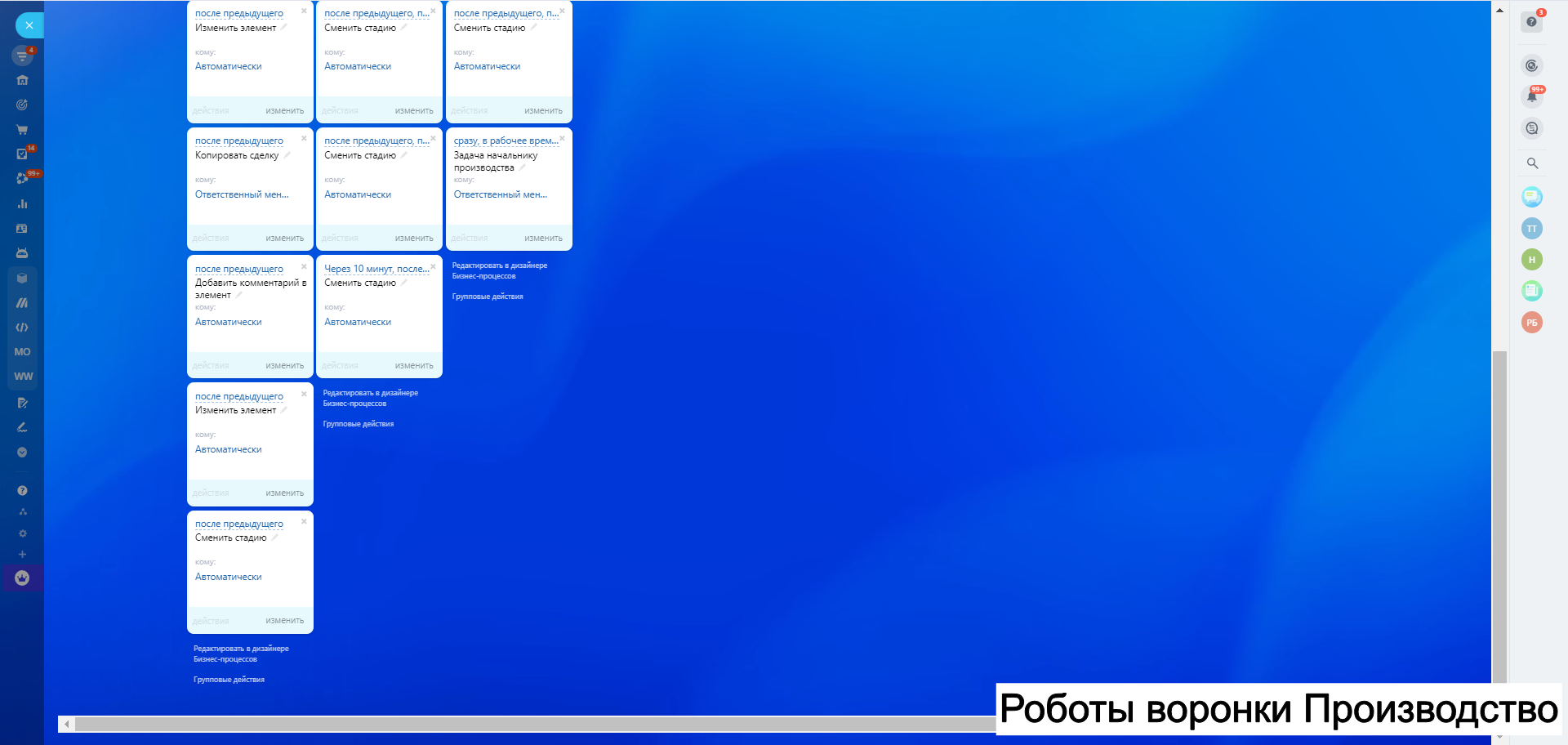The height and width of the screenshot is (745, 1568).
Task: Expand more items with the sidebar chevron circle
Action: click(x=22, y=452)
